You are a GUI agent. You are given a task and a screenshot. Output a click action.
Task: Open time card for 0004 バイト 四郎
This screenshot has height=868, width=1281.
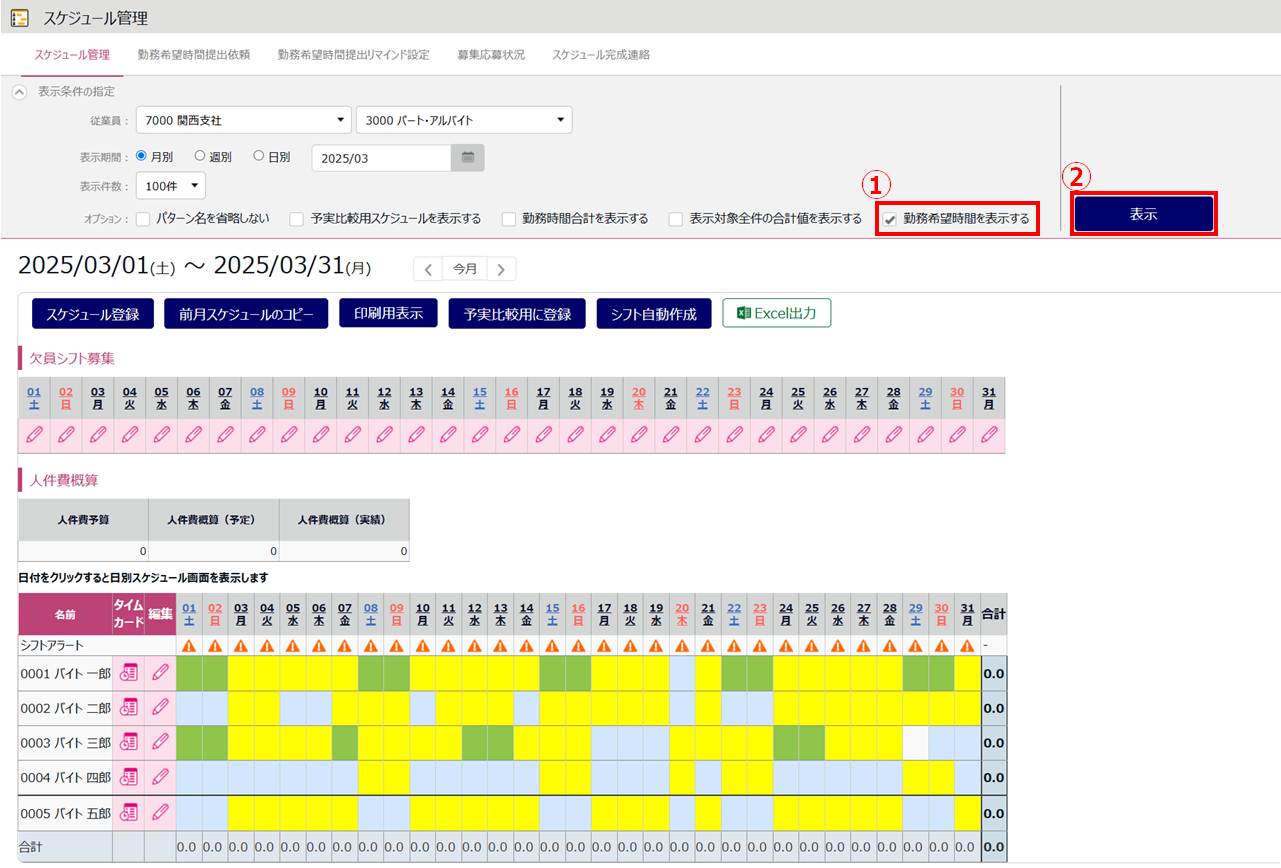coord(128,778)
